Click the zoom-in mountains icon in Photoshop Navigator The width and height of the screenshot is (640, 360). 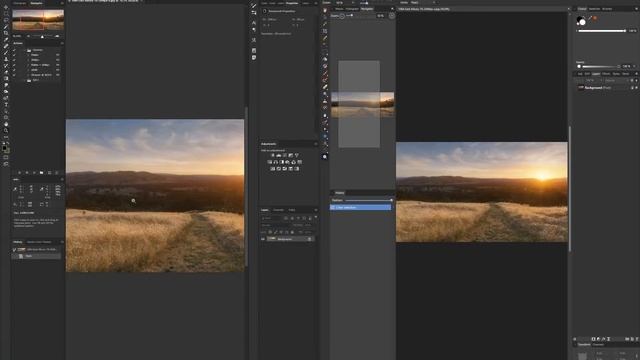coord(57,36)
